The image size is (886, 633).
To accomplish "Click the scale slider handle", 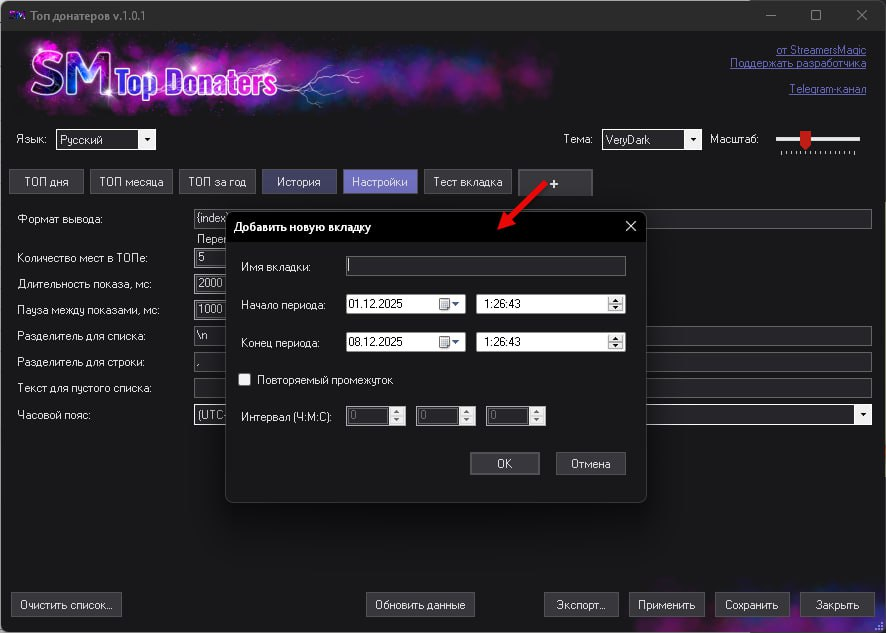I will (x=805, y=139).
